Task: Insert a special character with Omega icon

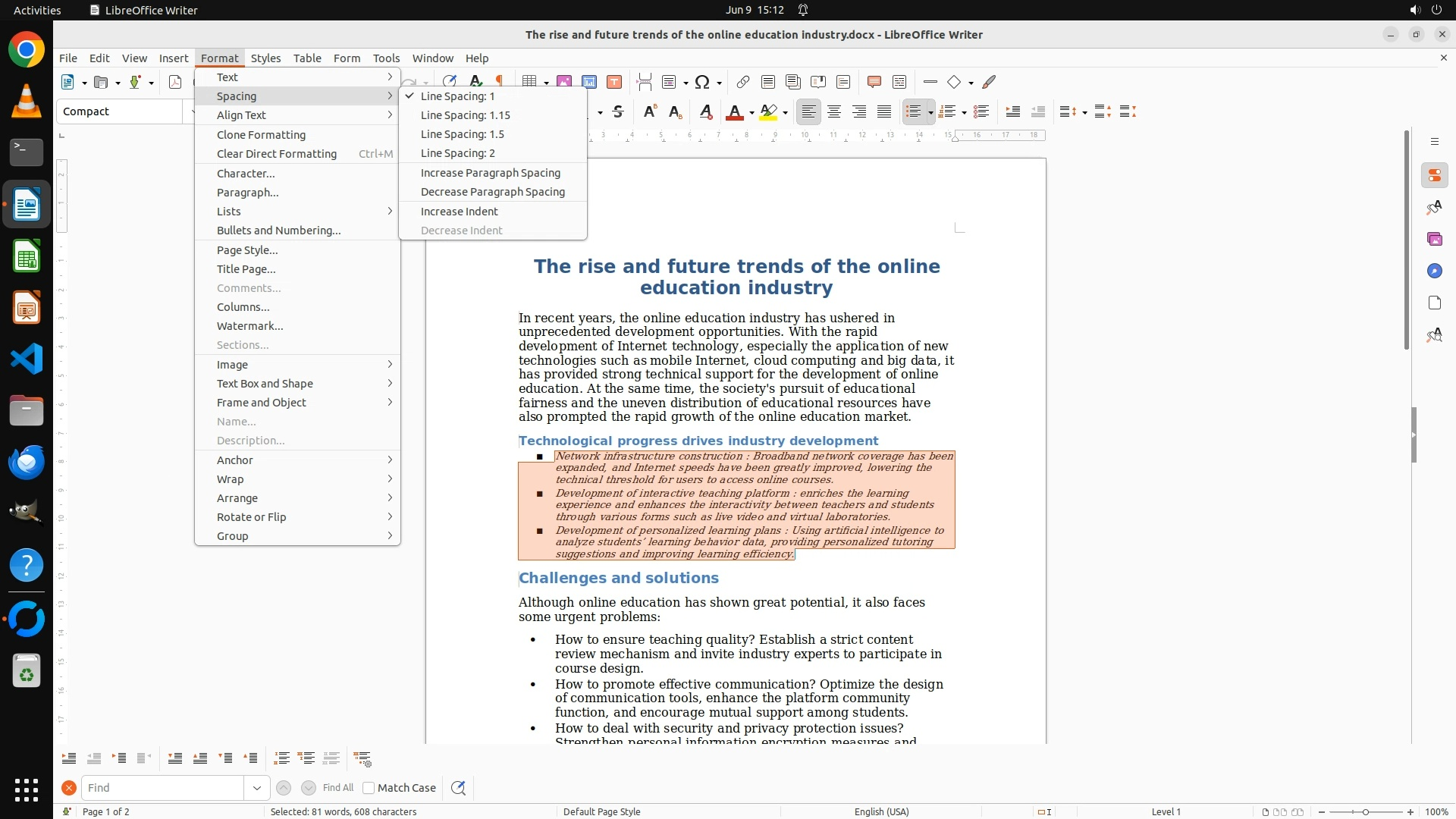Action: click(x=702, y=82)
